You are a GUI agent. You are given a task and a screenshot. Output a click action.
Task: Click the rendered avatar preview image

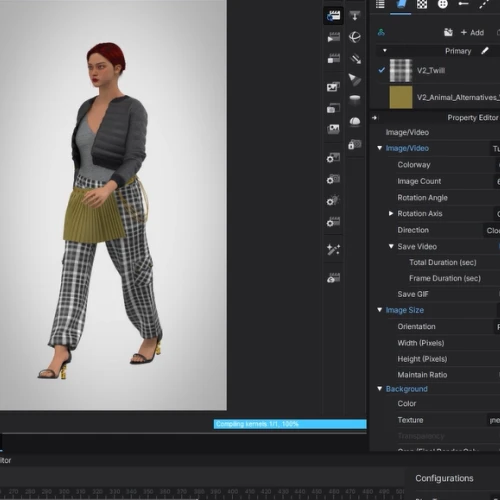click(113, 205)
